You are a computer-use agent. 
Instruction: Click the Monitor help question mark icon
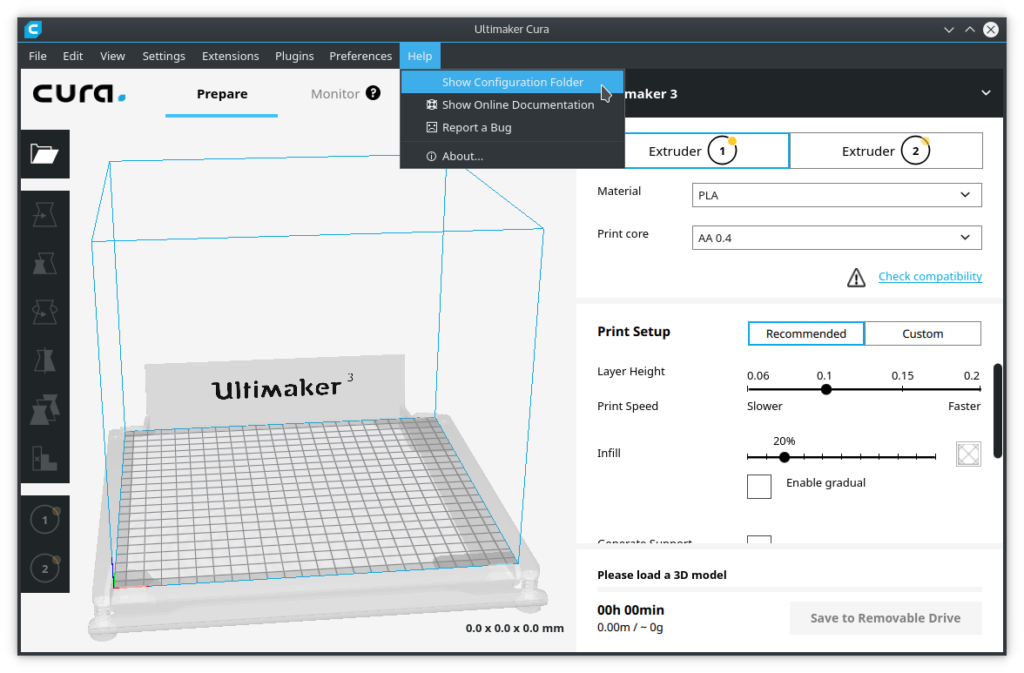coord(373,93)
